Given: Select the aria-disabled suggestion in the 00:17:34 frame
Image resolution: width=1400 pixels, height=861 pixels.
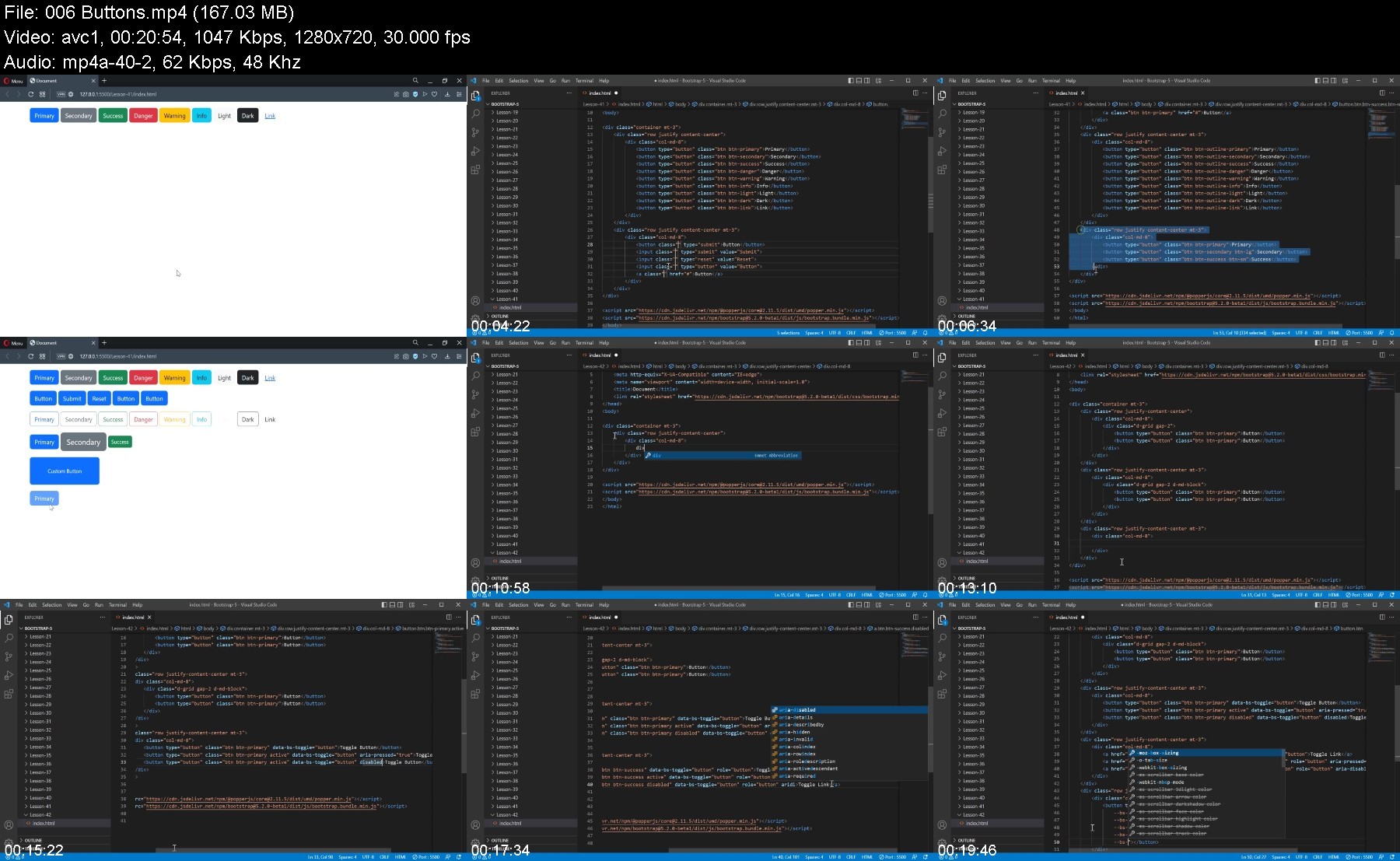Looking at the screenshot, I should [849, 709].
